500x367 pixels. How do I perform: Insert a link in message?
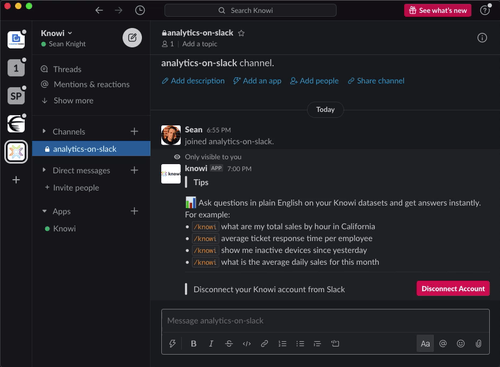click(x=264, y=344)
